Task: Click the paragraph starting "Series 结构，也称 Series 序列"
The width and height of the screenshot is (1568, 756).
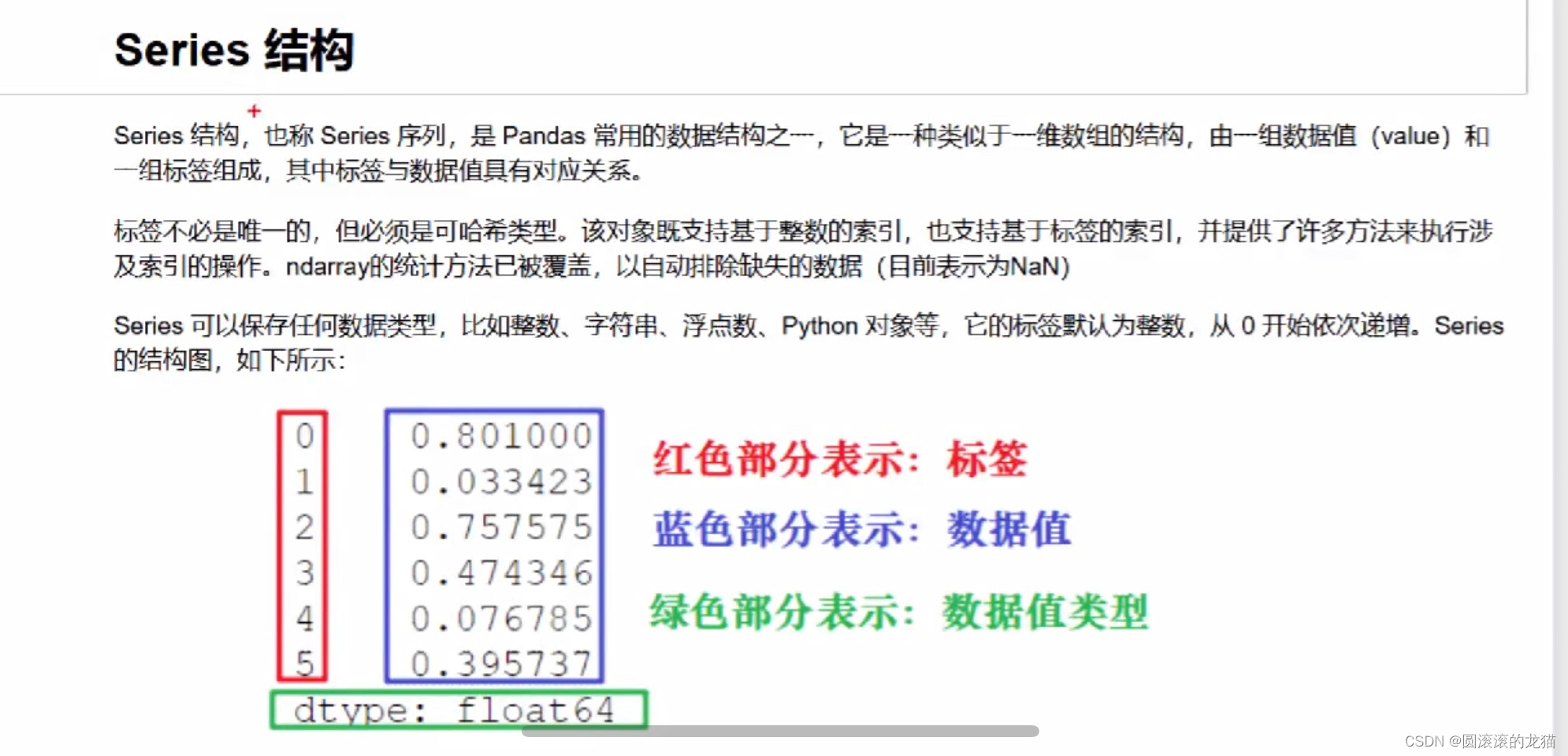Action: (x=801, y=153)
